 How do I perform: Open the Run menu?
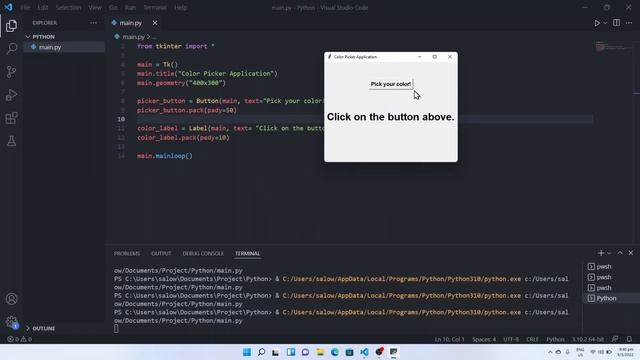point(130,7)
